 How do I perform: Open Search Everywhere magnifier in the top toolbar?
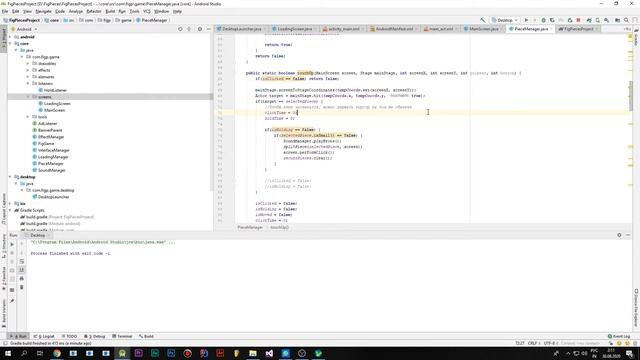click(626, 20)
